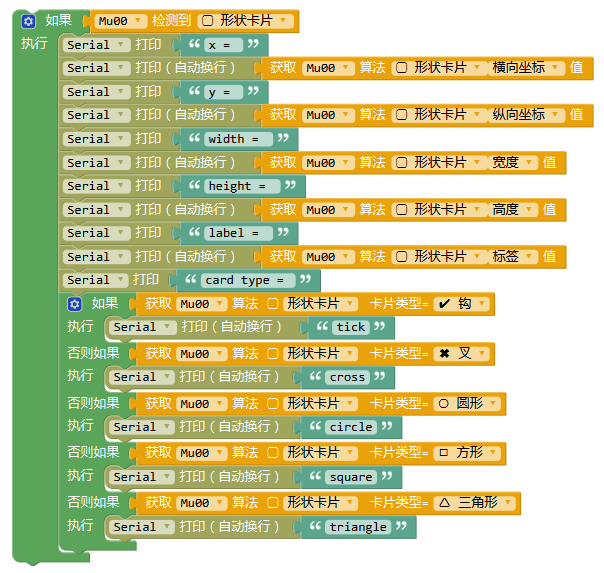Open the 宽度 property dropdown
Viewport: 604px width, 573px height.
pos(512,163)
